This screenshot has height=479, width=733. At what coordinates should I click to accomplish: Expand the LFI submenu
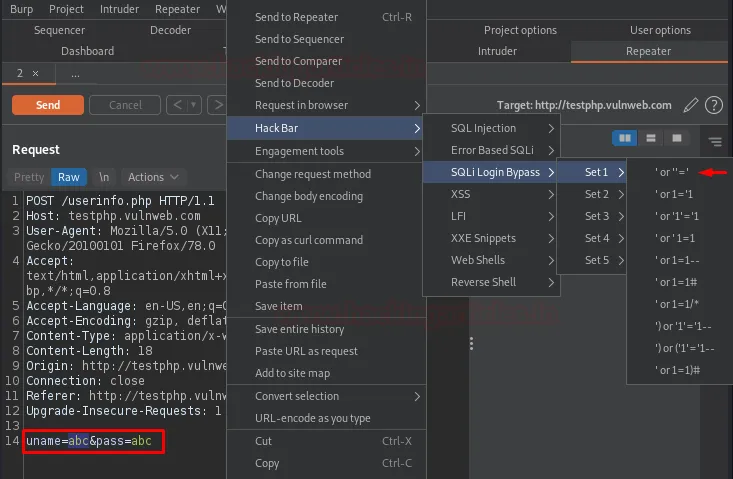(x=491, y=216)
